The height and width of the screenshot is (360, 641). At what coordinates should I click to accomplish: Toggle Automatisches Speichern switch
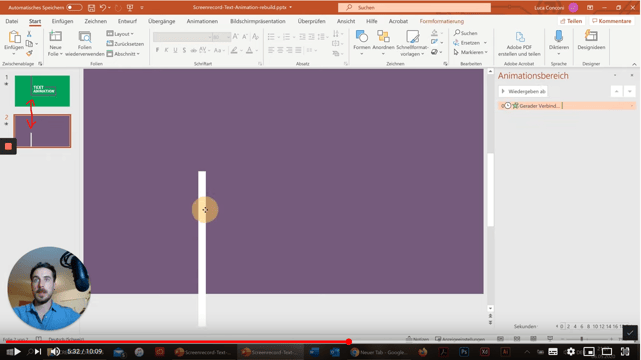point(74,7)
